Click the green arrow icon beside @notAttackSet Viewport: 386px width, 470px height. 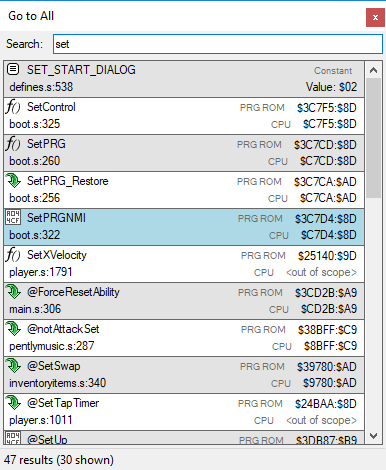(13, 329)
